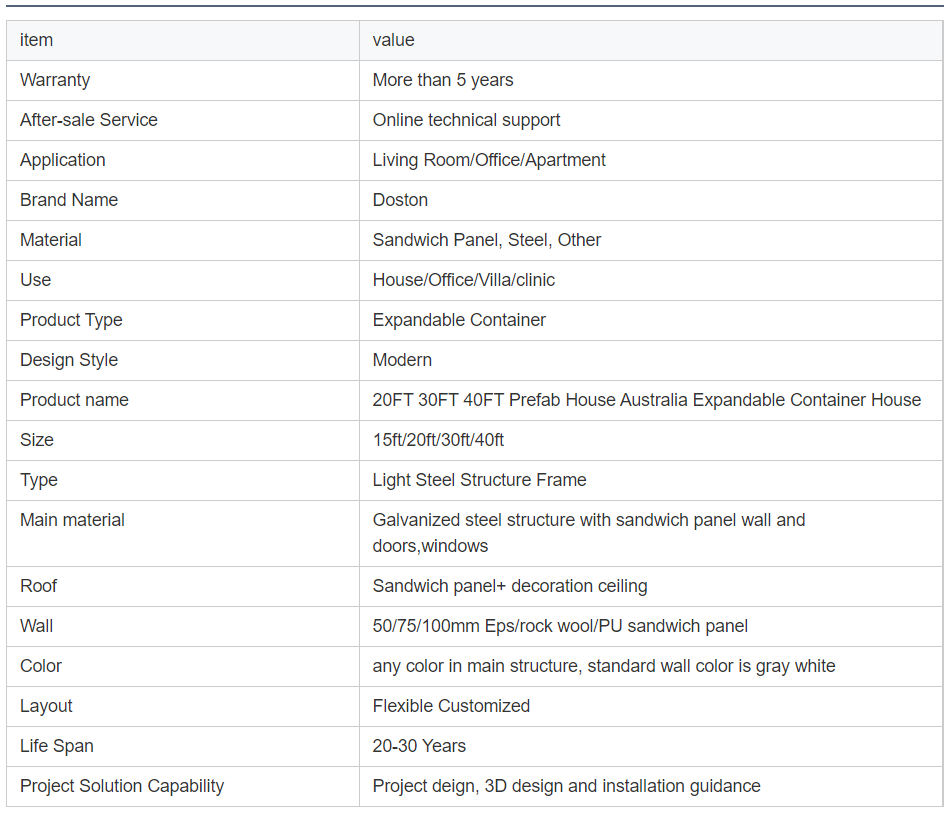The width and height of the screenshot is (951, 816).
Task: Click 'Online technical support' value
Action: pos(466,120)
